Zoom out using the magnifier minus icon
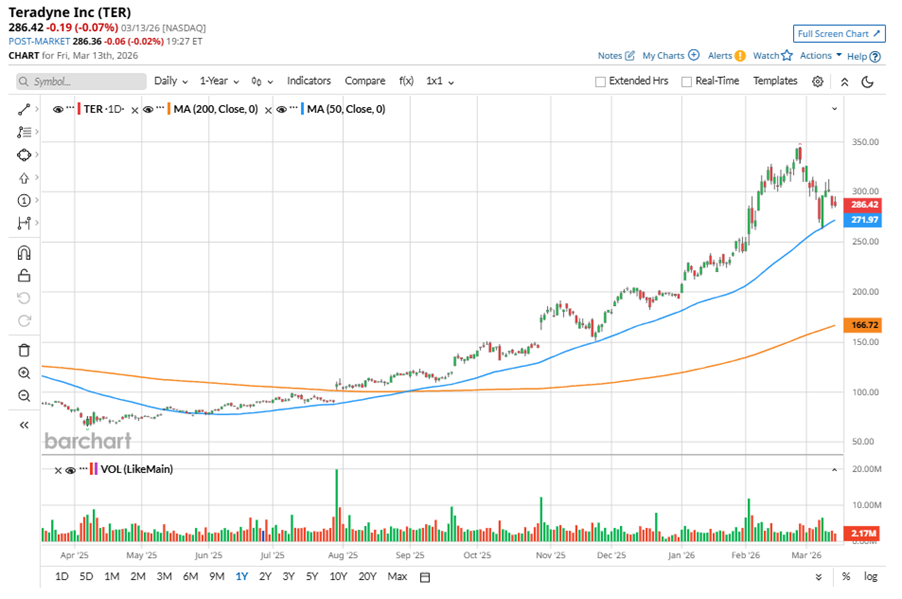 [x=24, y=396]
